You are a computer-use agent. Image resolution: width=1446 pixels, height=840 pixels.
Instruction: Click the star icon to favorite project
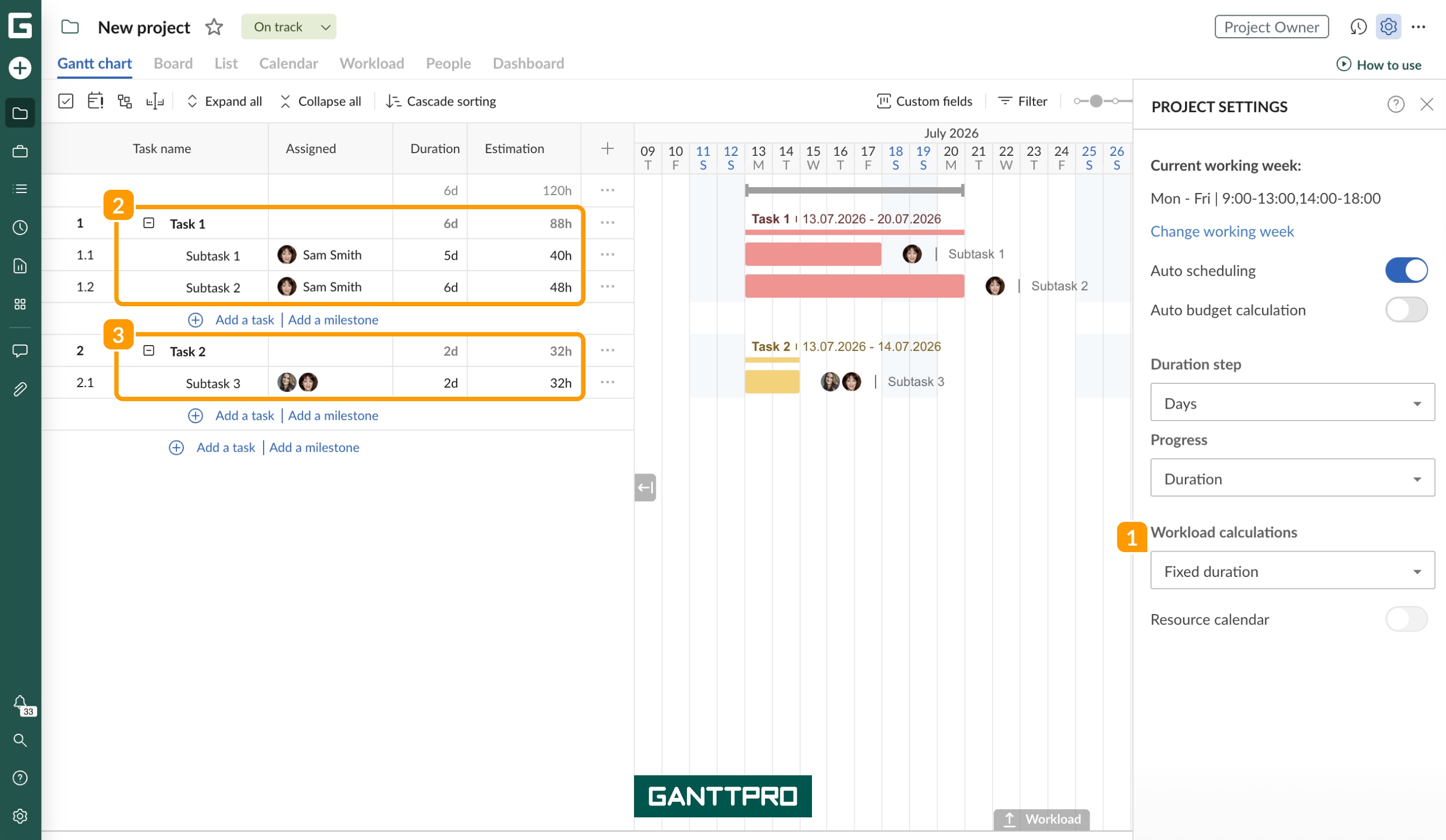click(214, 27)
